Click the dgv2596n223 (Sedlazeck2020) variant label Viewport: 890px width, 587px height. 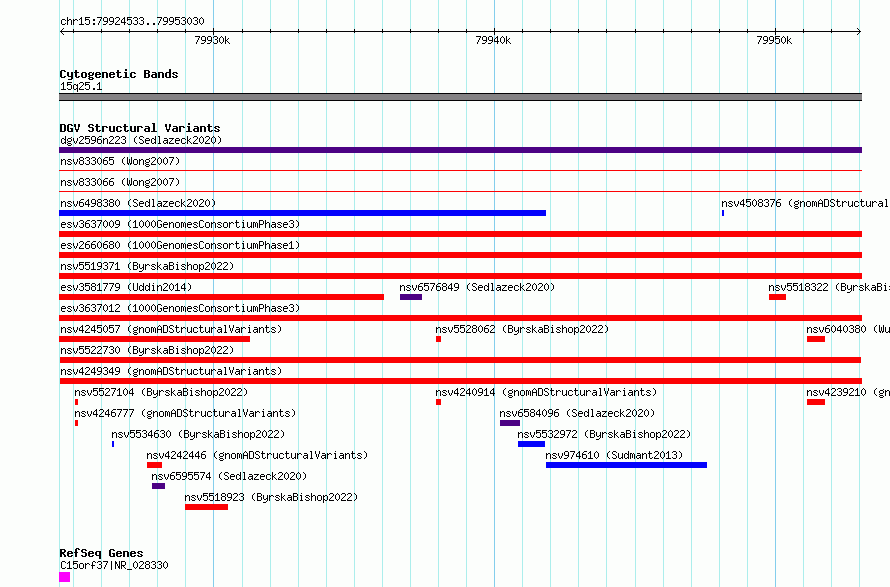[141, 140]
